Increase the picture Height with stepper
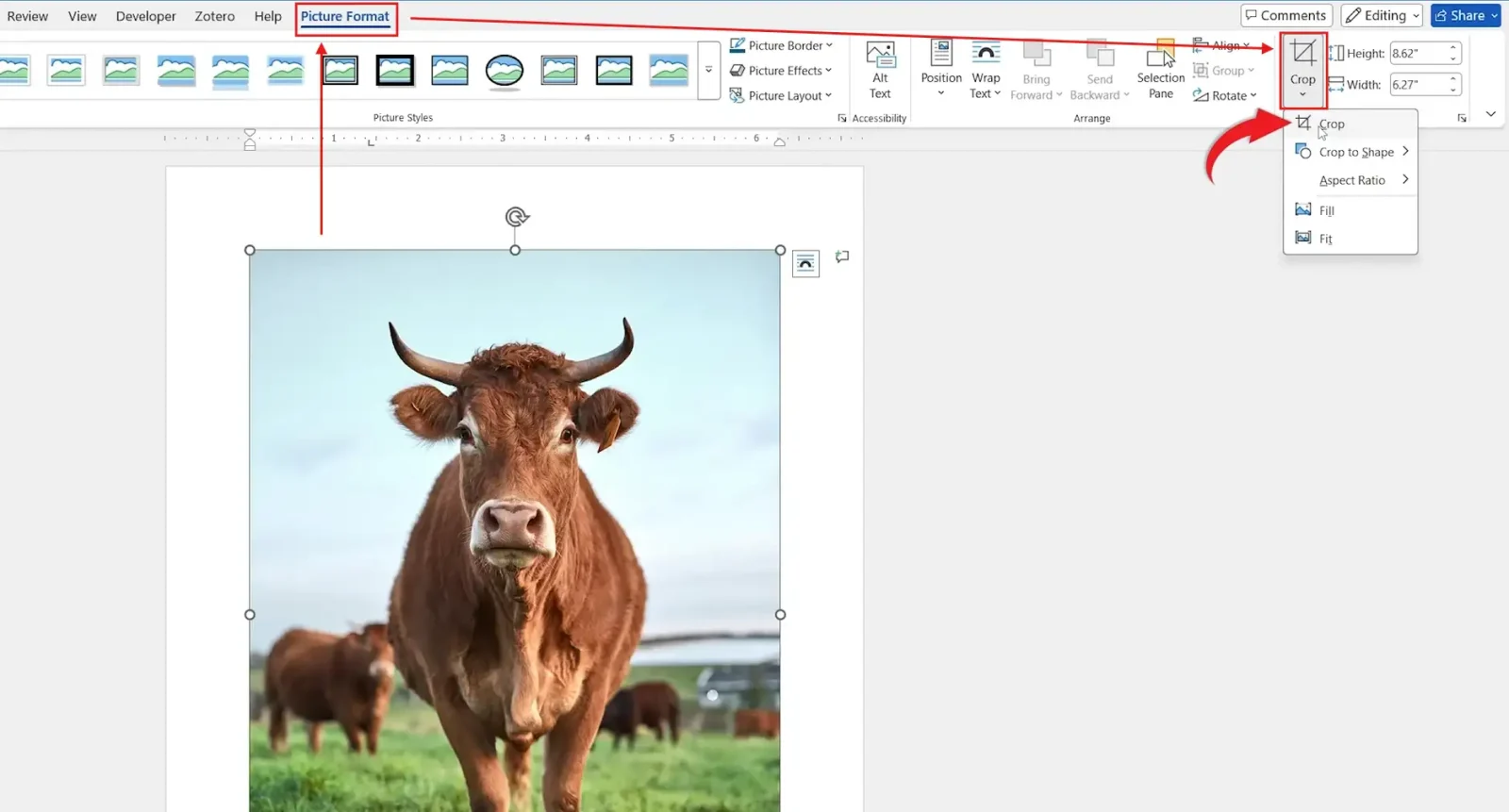The width and height of the screenshot is (1509, 812). 1453,48
